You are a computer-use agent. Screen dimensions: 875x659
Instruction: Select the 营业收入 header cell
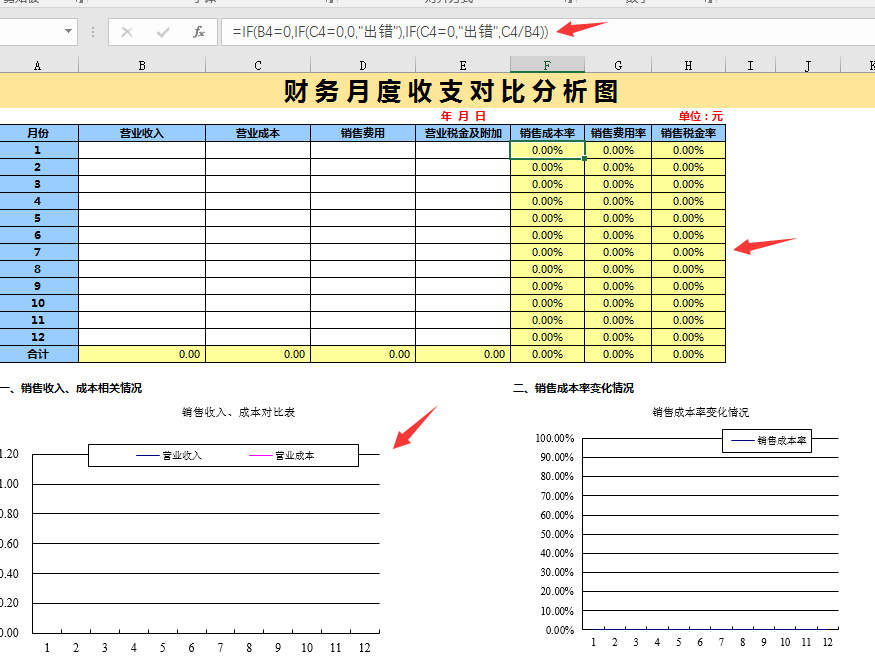pos(142,133)
